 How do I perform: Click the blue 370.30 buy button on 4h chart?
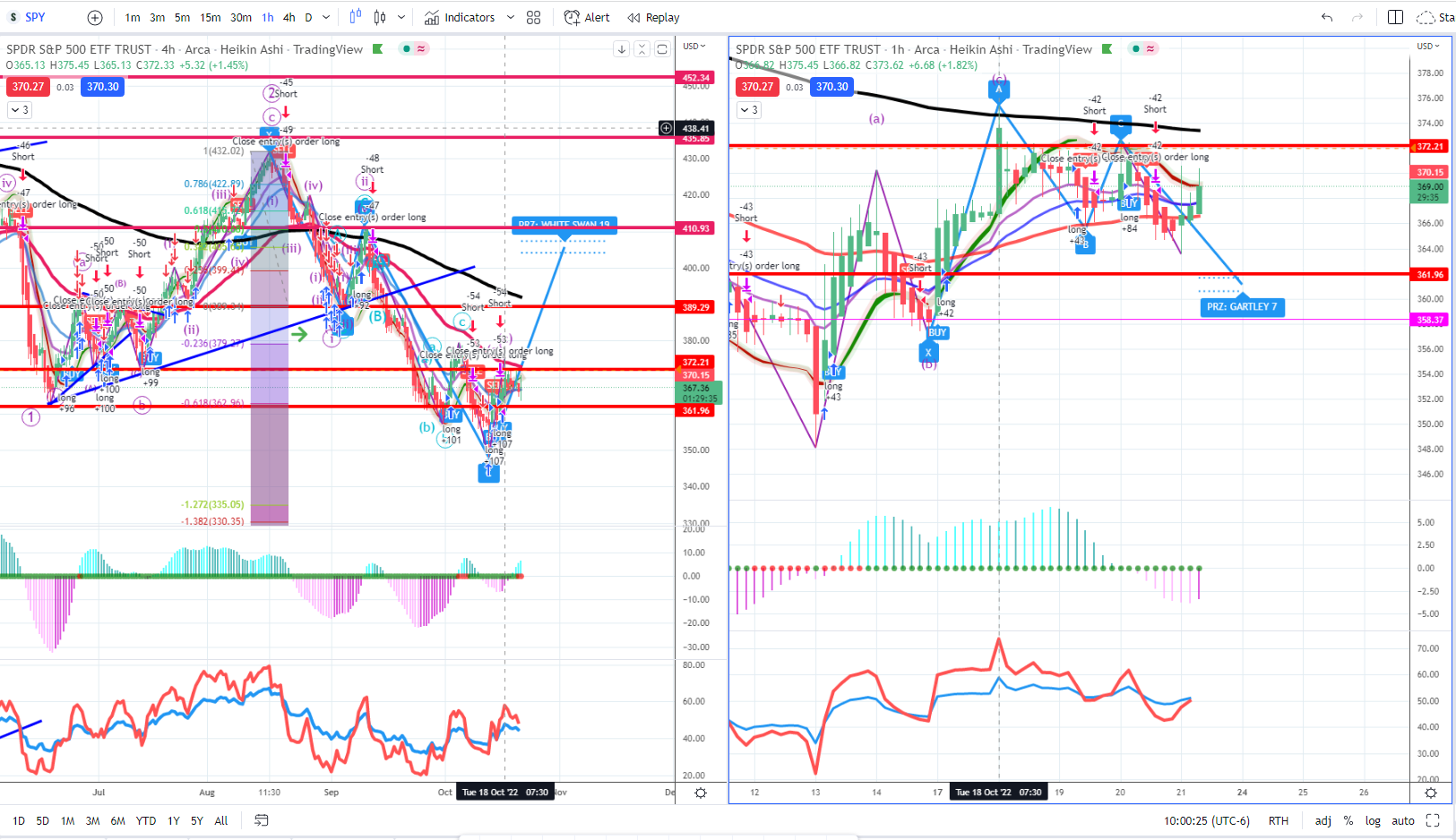point(103,87)
